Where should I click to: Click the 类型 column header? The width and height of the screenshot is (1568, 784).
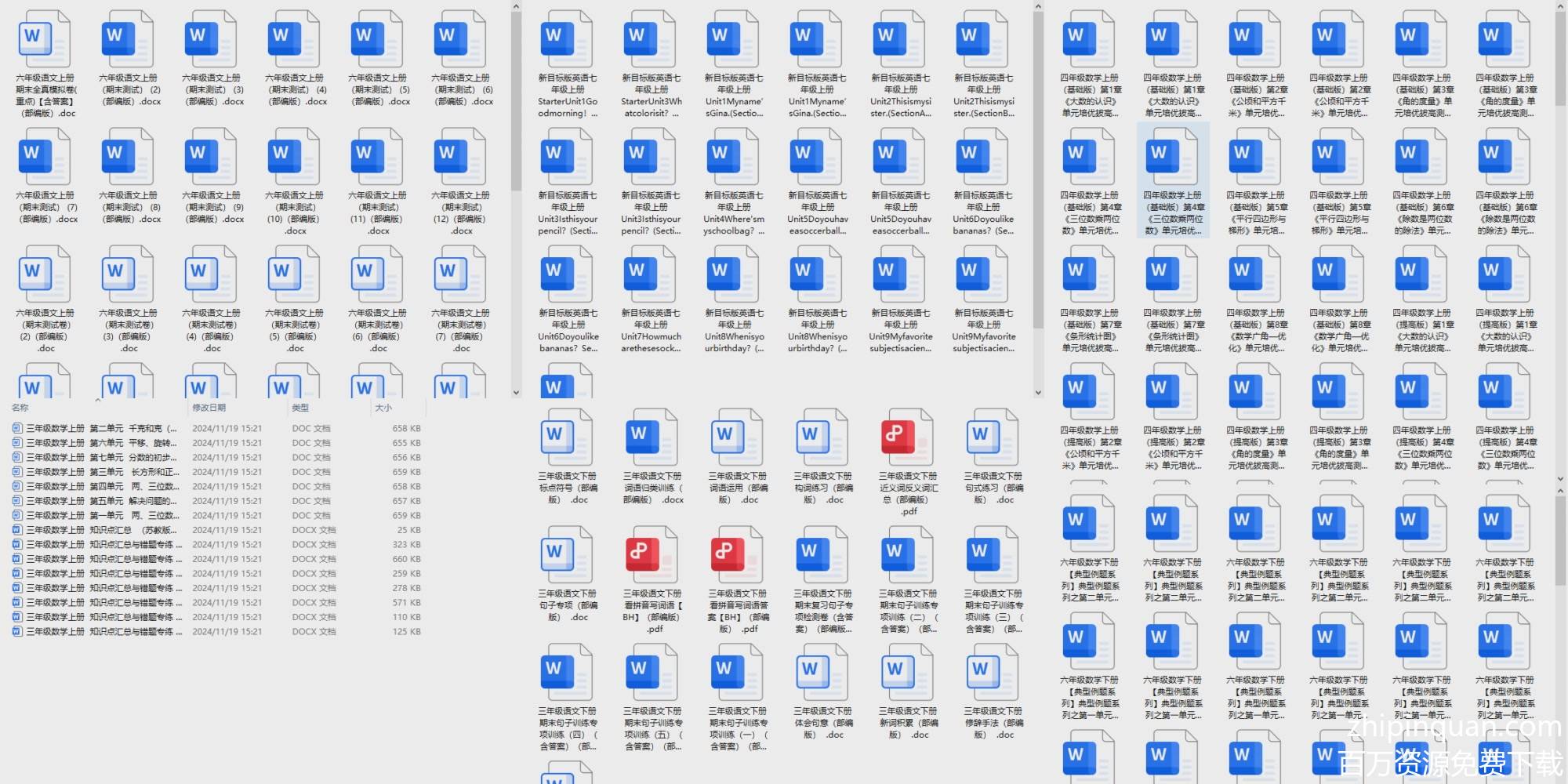300,408
